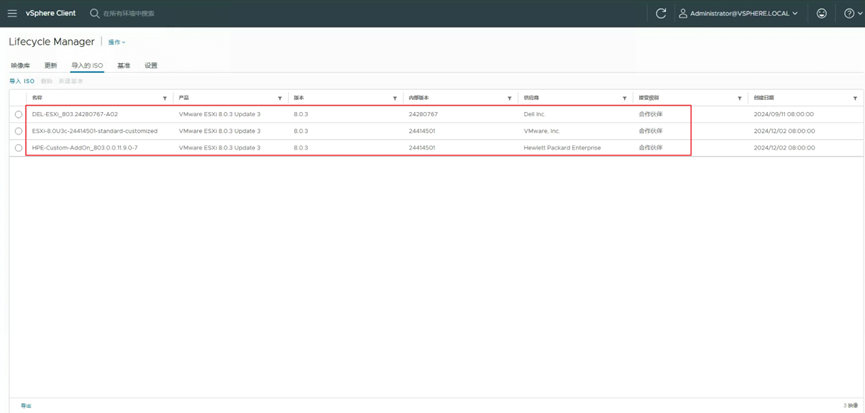The image size is (865, 413).
Task: Click the 2024/09/11 08:00:00 date cell
Action: 783,114
